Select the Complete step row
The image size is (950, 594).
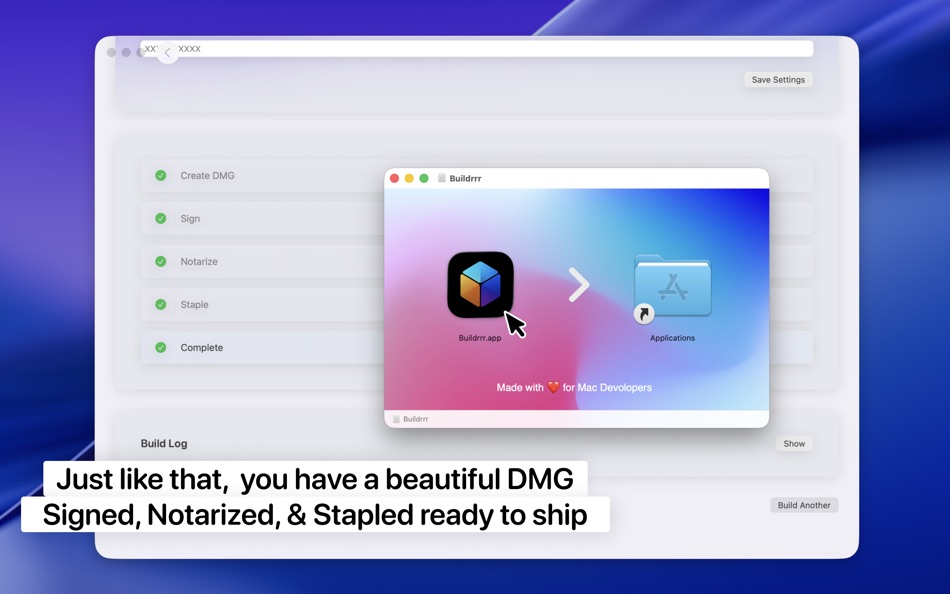(250, 347)
